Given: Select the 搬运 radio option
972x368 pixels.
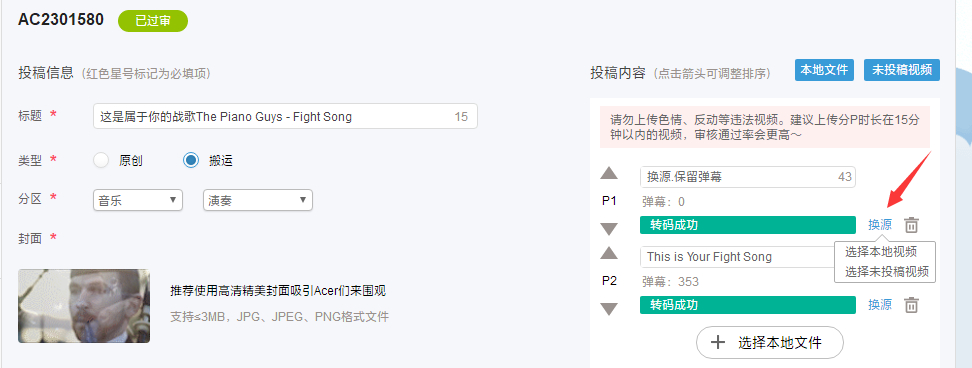Looking at the screenshot, I should (191, 160).
